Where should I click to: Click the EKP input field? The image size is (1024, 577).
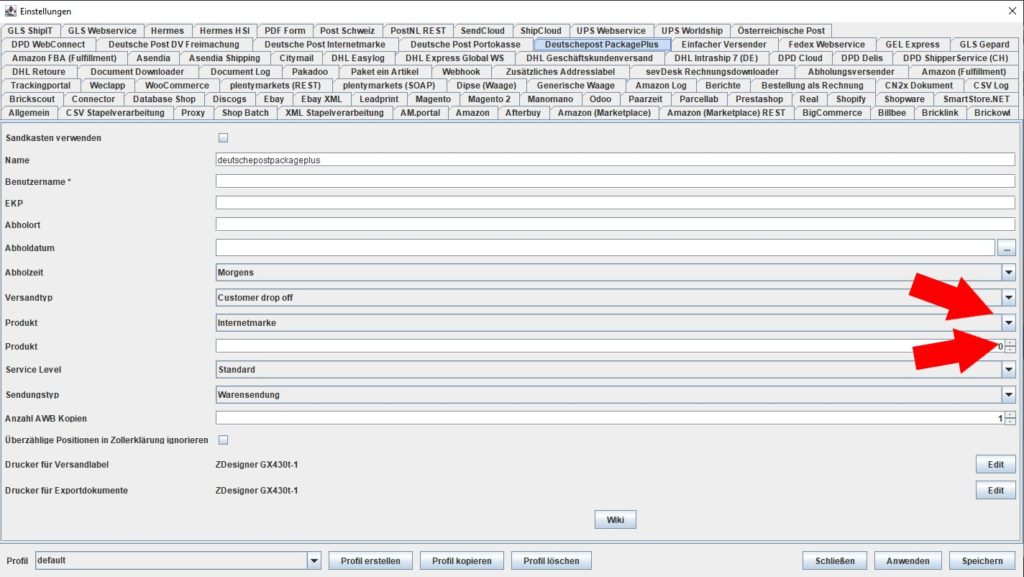pos(615,203)
